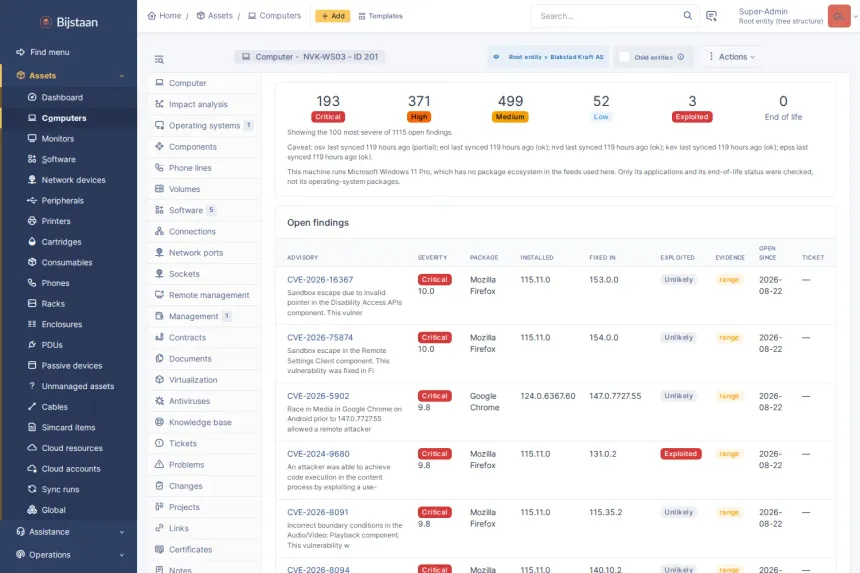Click the Unmanaged assets question icon
Screen dimensions: 860x573
[32, 386]
